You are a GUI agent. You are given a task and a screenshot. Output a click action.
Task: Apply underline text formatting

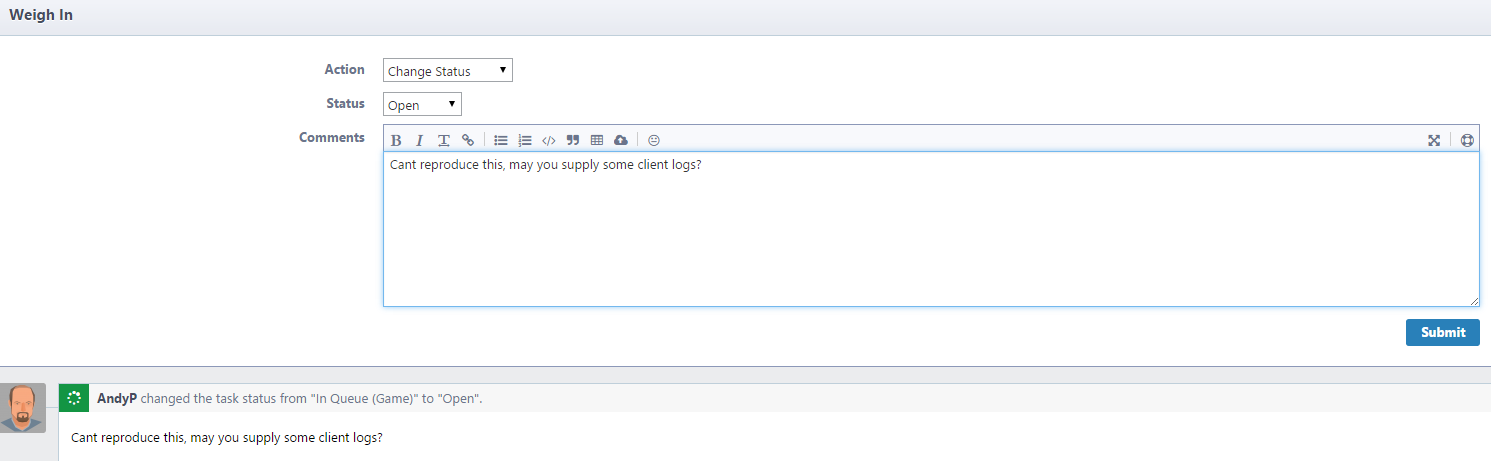click(x=444, y=141)
